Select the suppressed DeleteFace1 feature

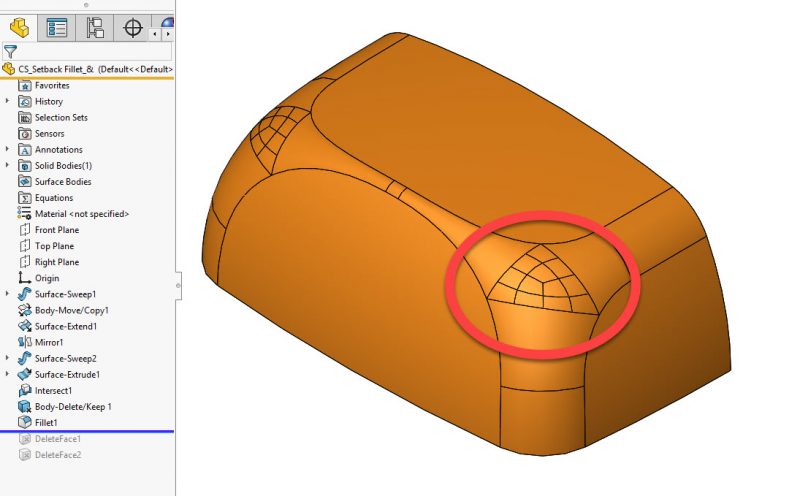click(x=57, y=439)
